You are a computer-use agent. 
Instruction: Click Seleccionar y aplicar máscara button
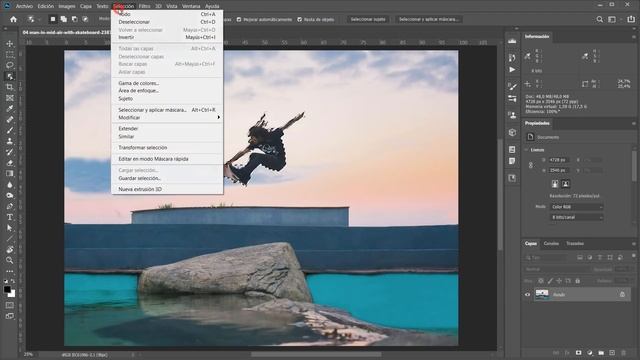(428, 19)
